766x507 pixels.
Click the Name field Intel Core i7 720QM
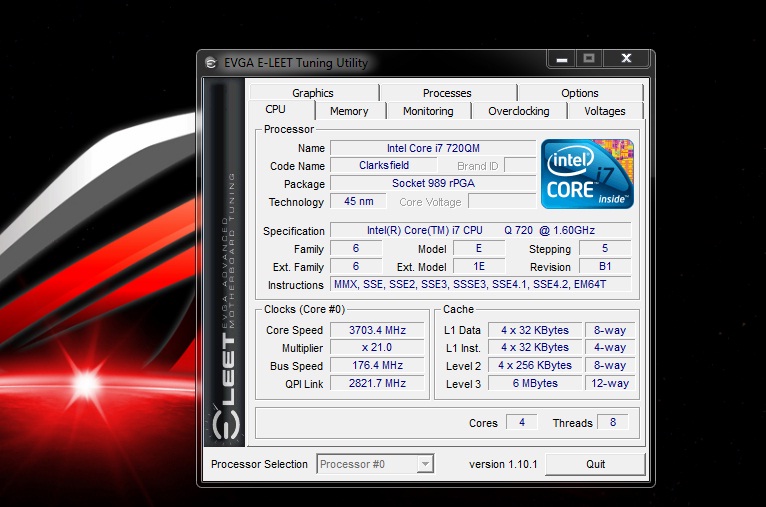tap(433, 148)
